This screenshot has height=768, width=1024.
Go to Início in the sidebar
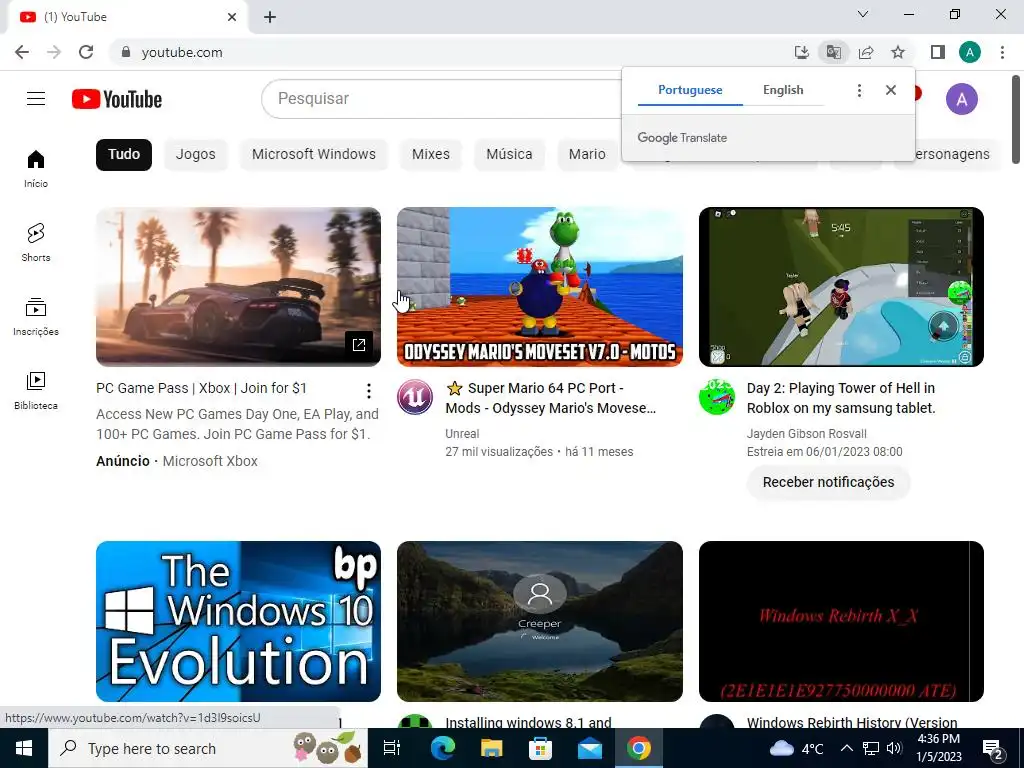pyautogui.click(x=36, y=168)
